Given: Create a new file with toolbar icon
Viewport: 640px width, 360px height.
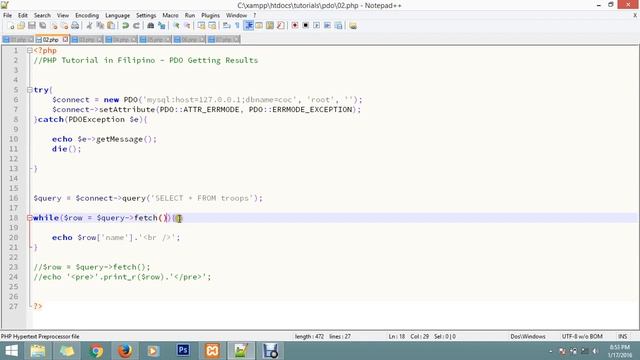Looking at the screenshot, I should pos(11,26).
